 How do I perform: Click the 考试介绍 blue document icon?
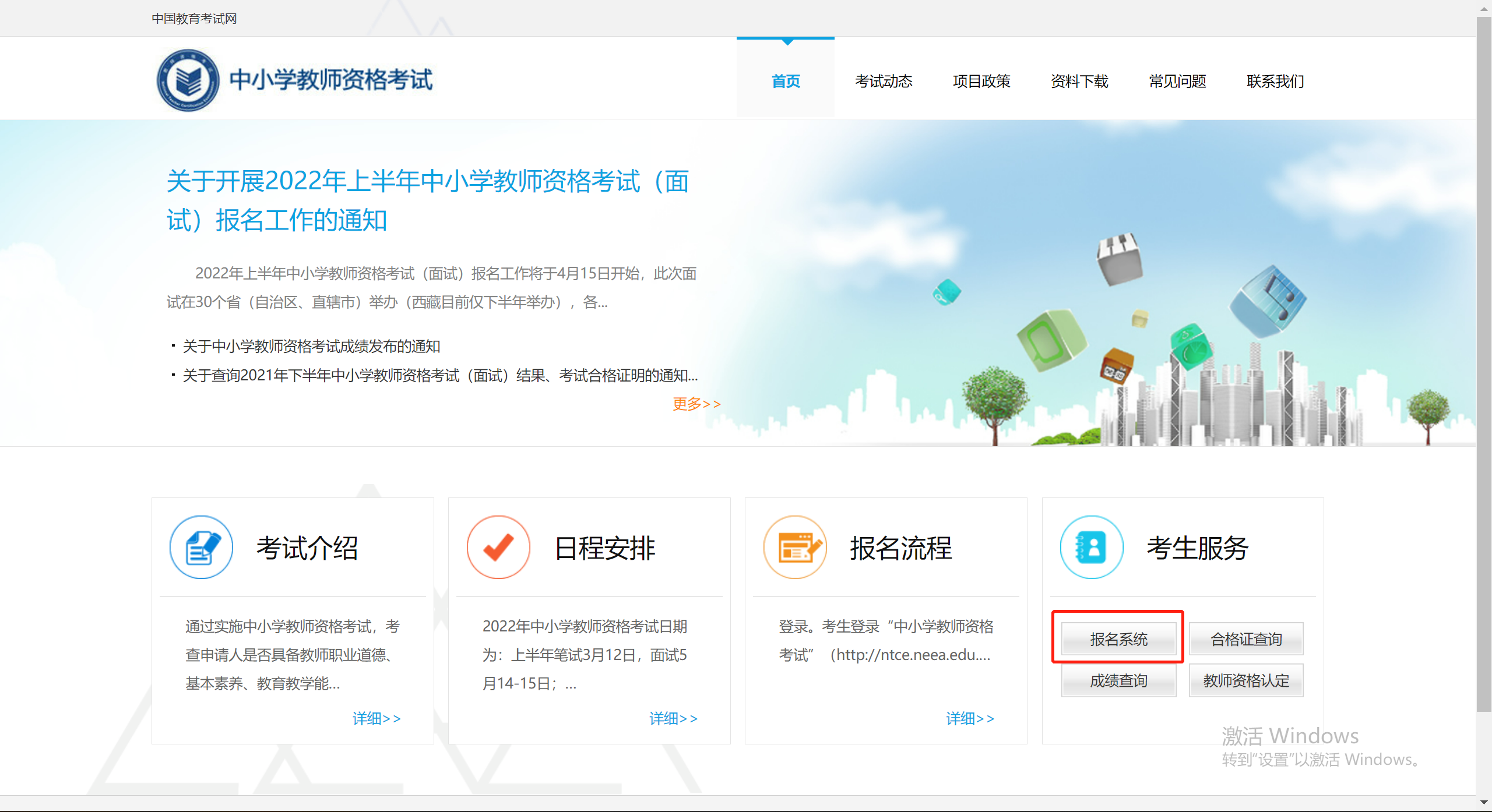201,547
